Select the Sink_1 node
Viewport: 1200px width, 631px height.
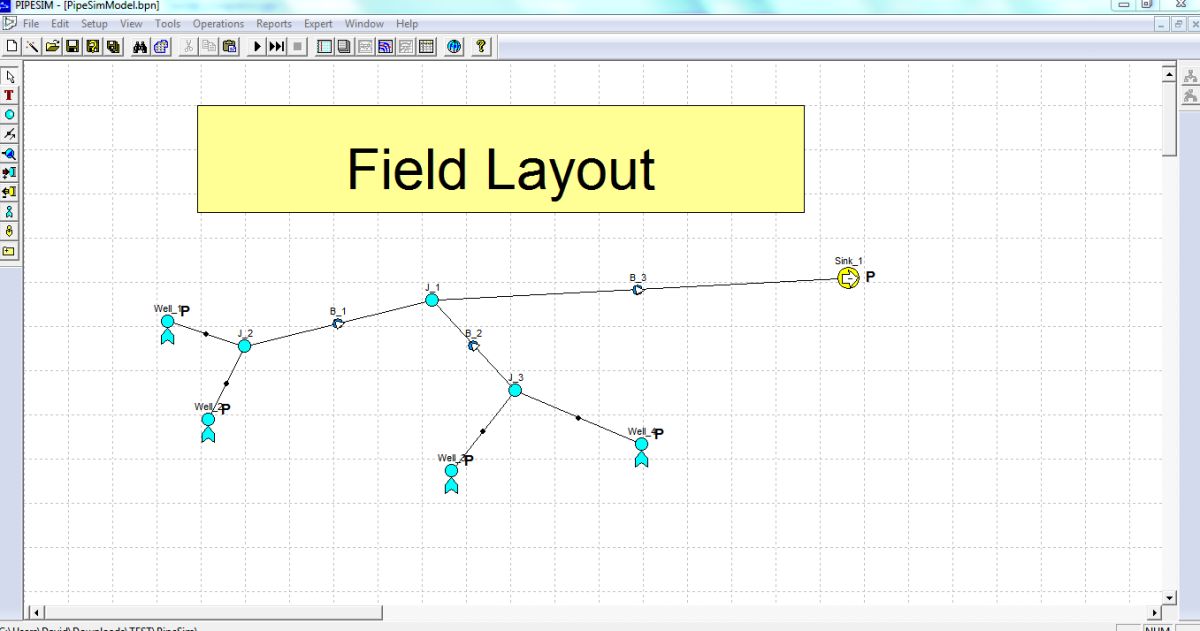tap(848, 278)
